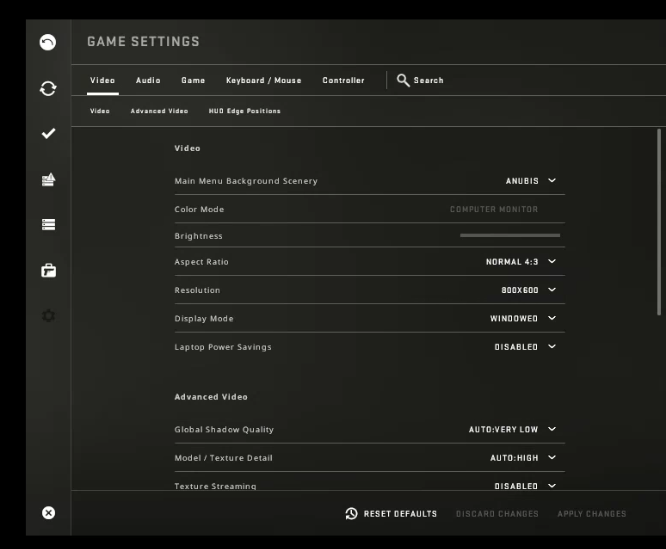
Task: Click the checkmark icon in the sidebar
Action: 48,133
